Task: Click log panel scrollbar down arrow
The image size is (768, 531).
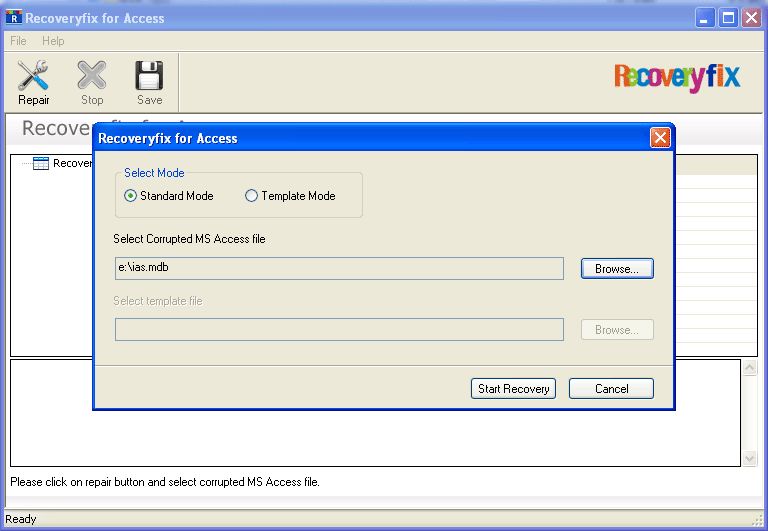Action: point(750,459)
